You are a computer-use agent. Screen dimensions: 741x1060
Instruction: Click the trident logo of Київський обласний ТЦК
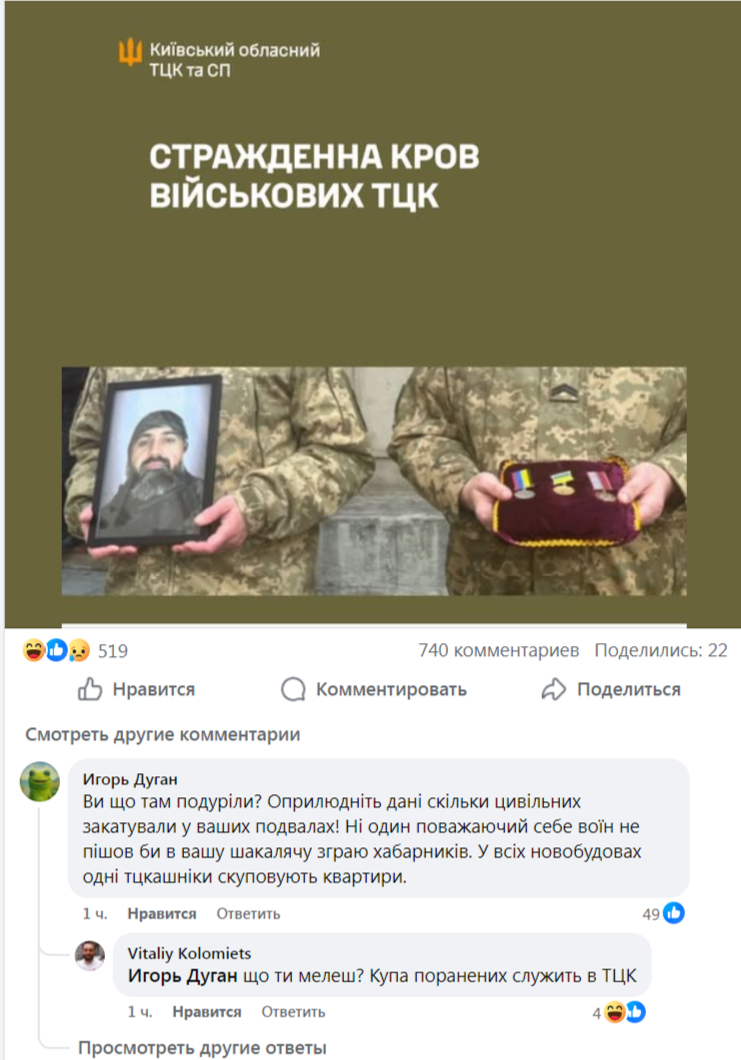click(130, 52)
